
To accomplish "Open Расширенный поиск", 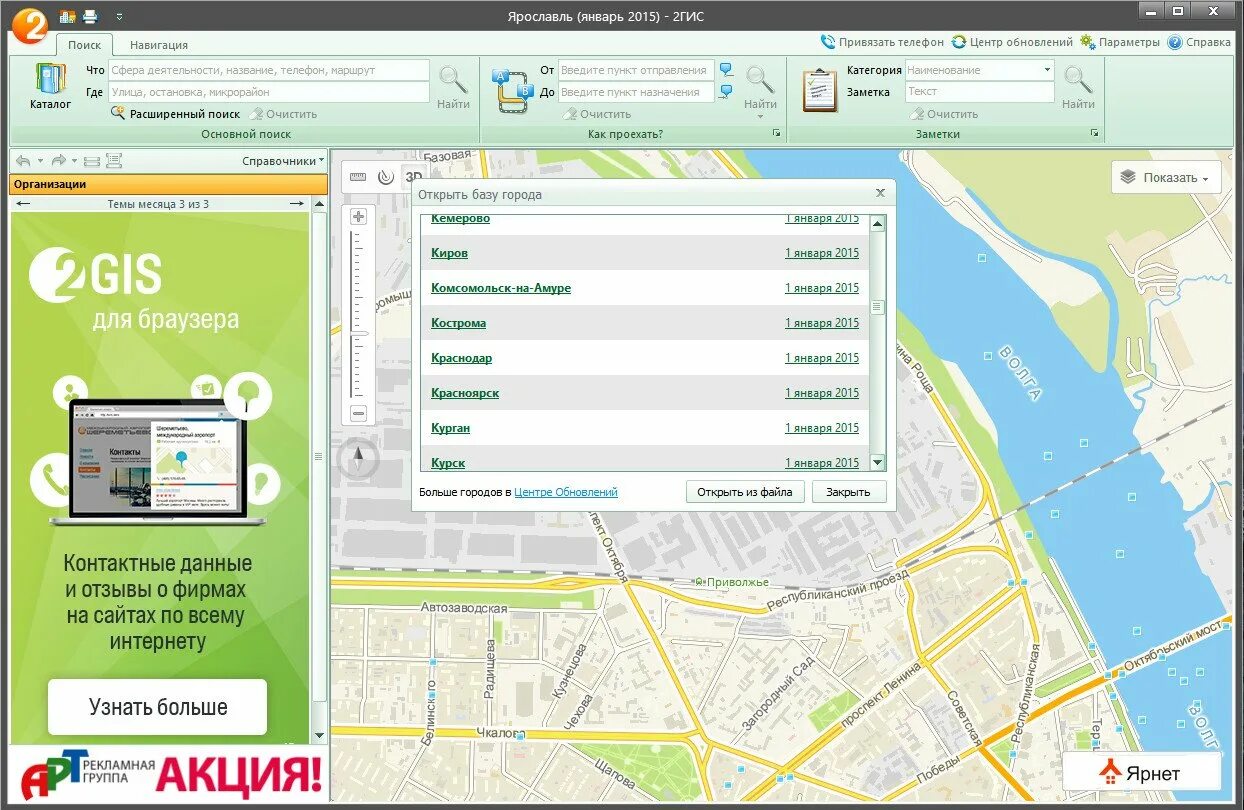I will (x=176, y=114).
